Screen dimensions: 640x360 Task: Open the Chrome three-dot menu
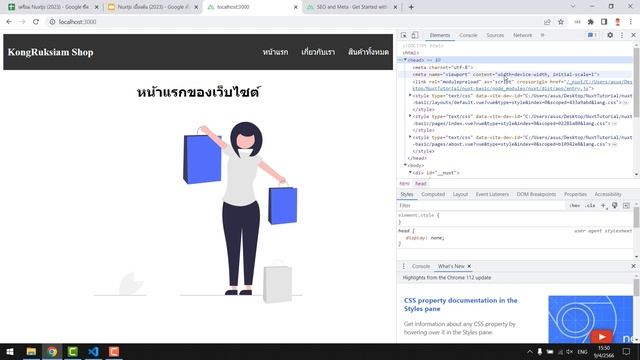point(631,22)
